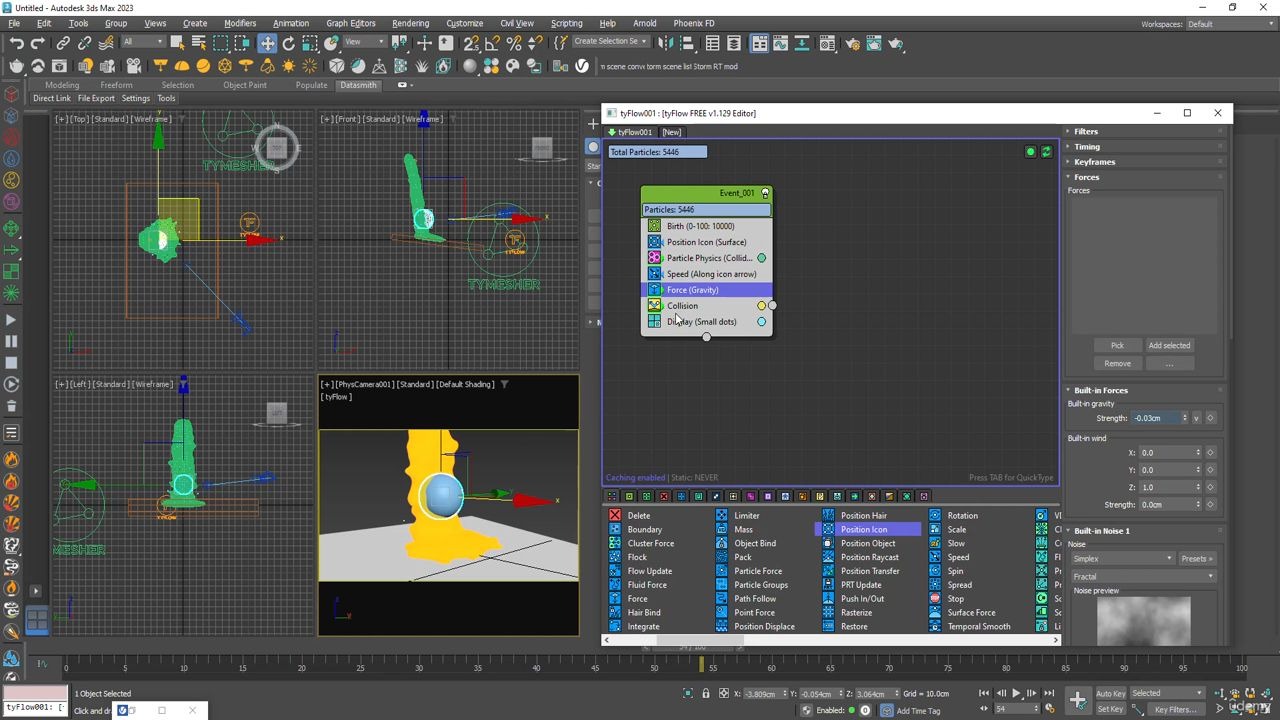Click the gravity Strength value field
Image resolution: width=1280 pixels, height=720 pixels.
click(1156, 418)
